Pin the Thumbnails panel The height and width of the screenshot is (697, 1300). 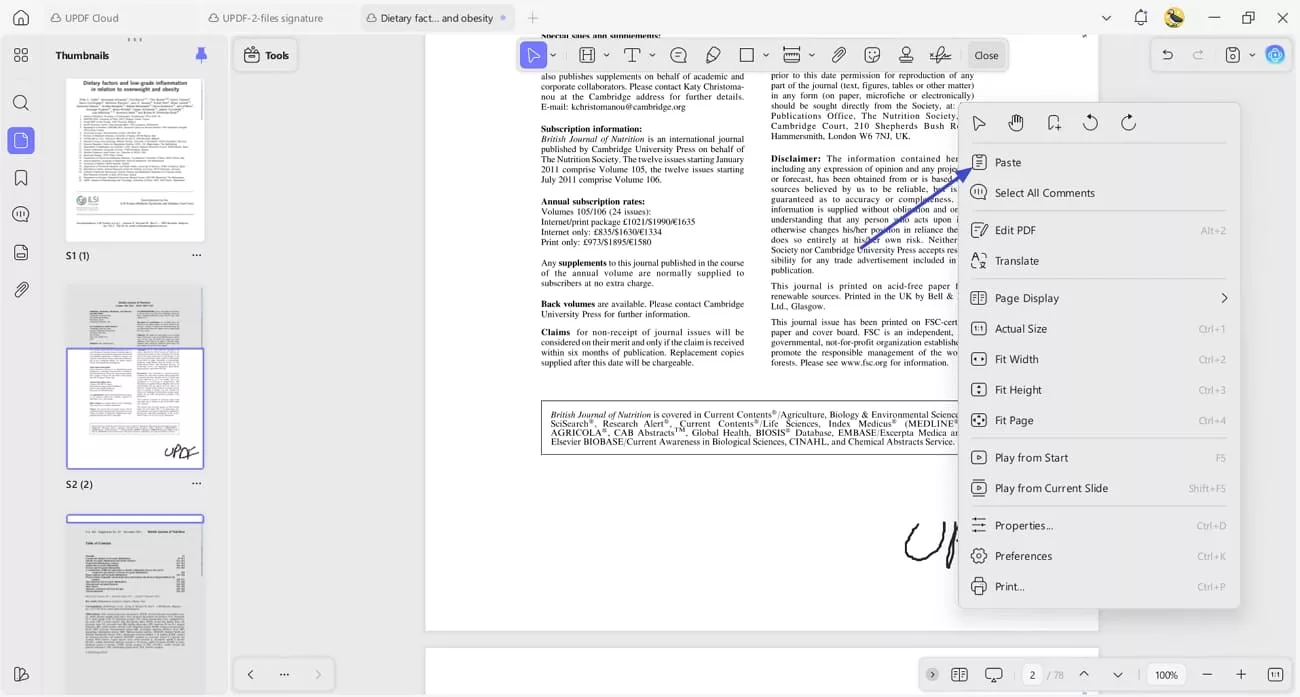(201, 55)
